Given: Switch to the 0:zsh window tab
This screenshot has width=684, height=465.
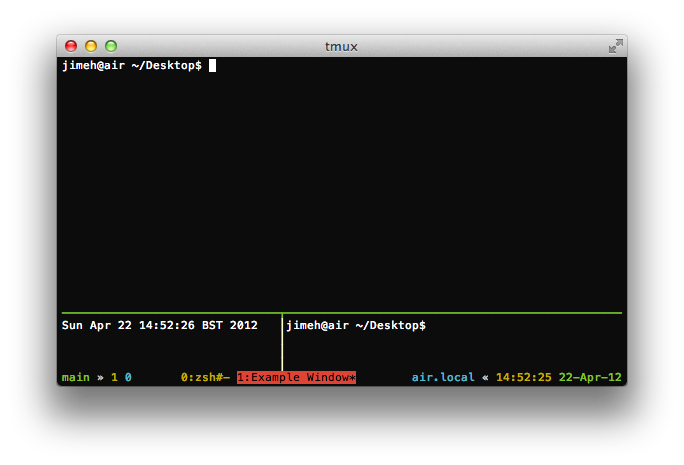Looking at the screenshot, I should point(205,378).
